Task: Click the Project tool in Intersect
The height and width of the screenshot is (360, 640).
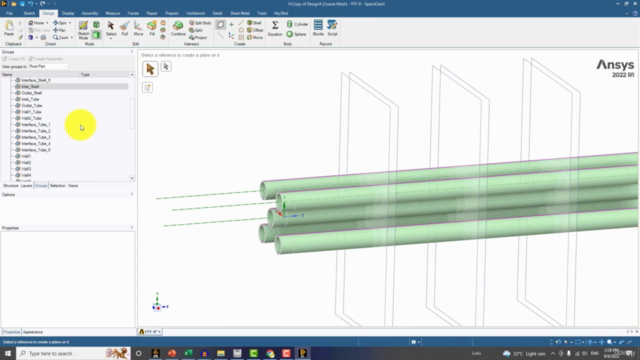Action: click(x=198, y=38)
